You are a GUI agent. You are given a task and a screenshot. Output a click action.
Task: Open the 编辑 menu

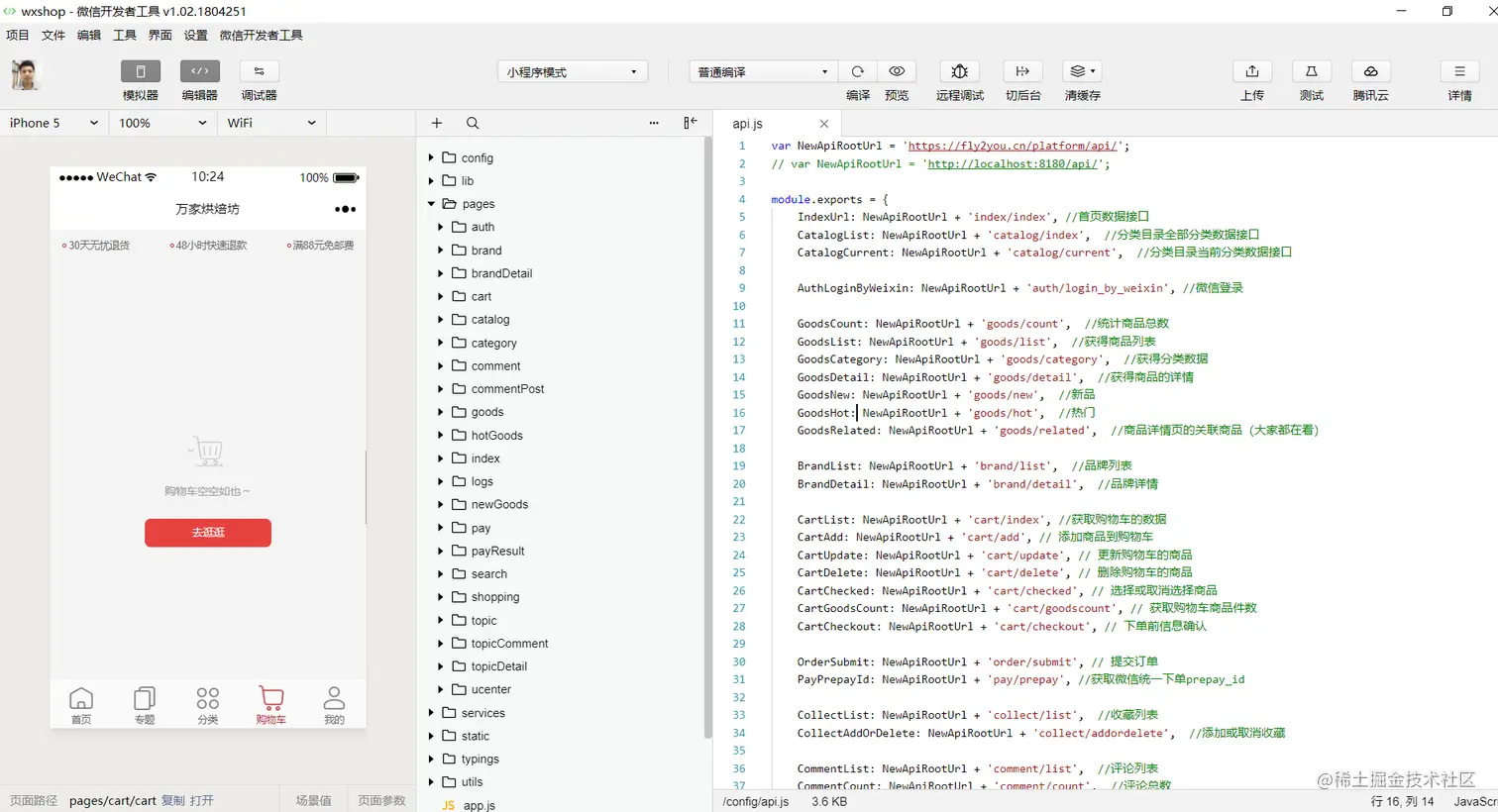pos(89,35)
